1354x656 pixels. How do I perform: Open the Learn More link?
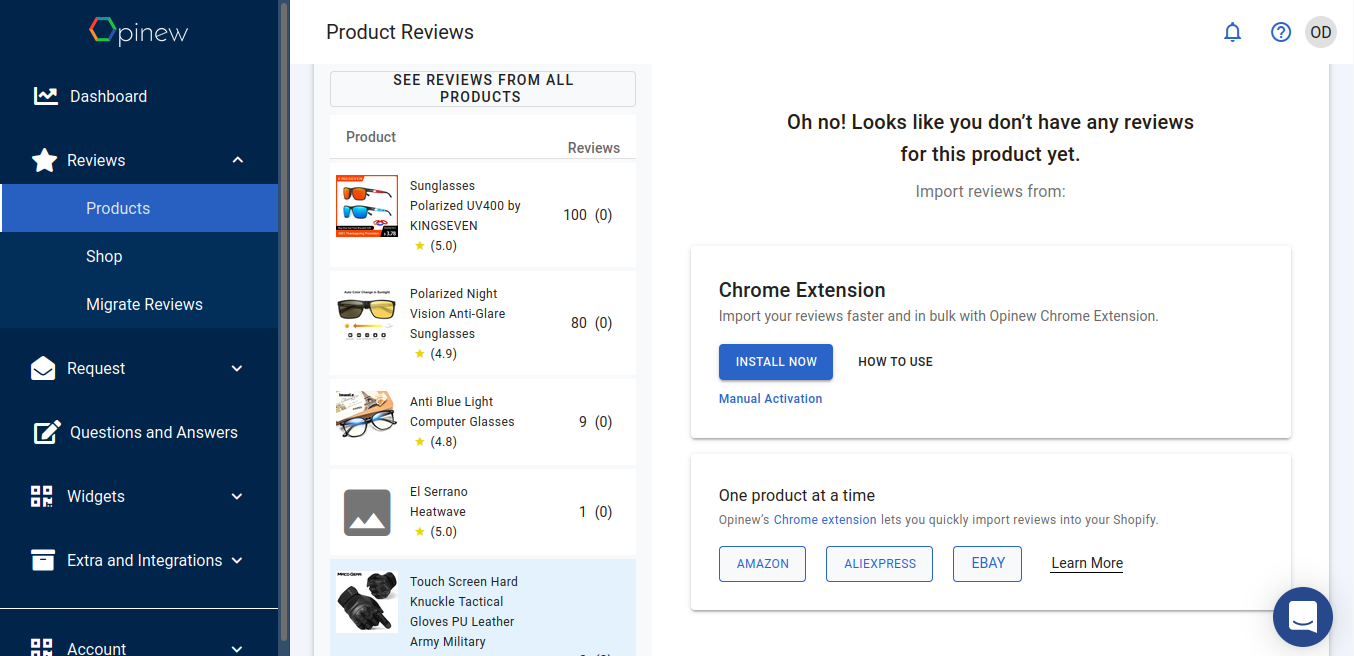(1087, 563)
